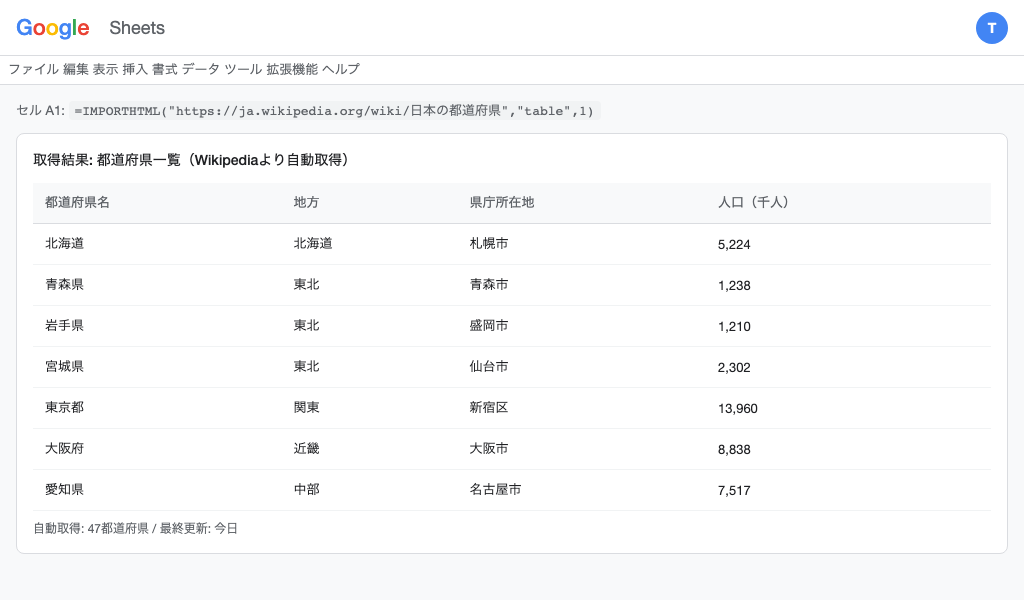Open the 拡張機能 menu
Viewport: 1024px width, 600px height.
295,69
